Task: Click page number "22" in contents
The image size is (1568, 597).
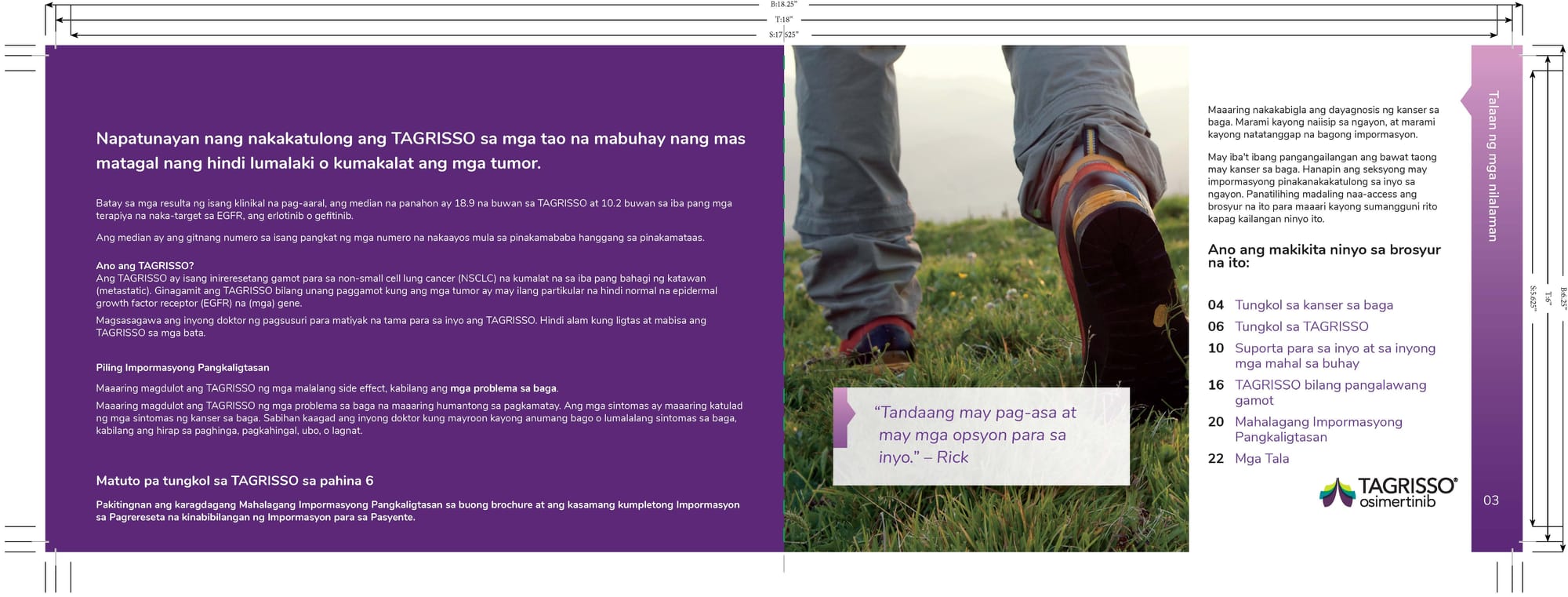Action: point(1215,458)
